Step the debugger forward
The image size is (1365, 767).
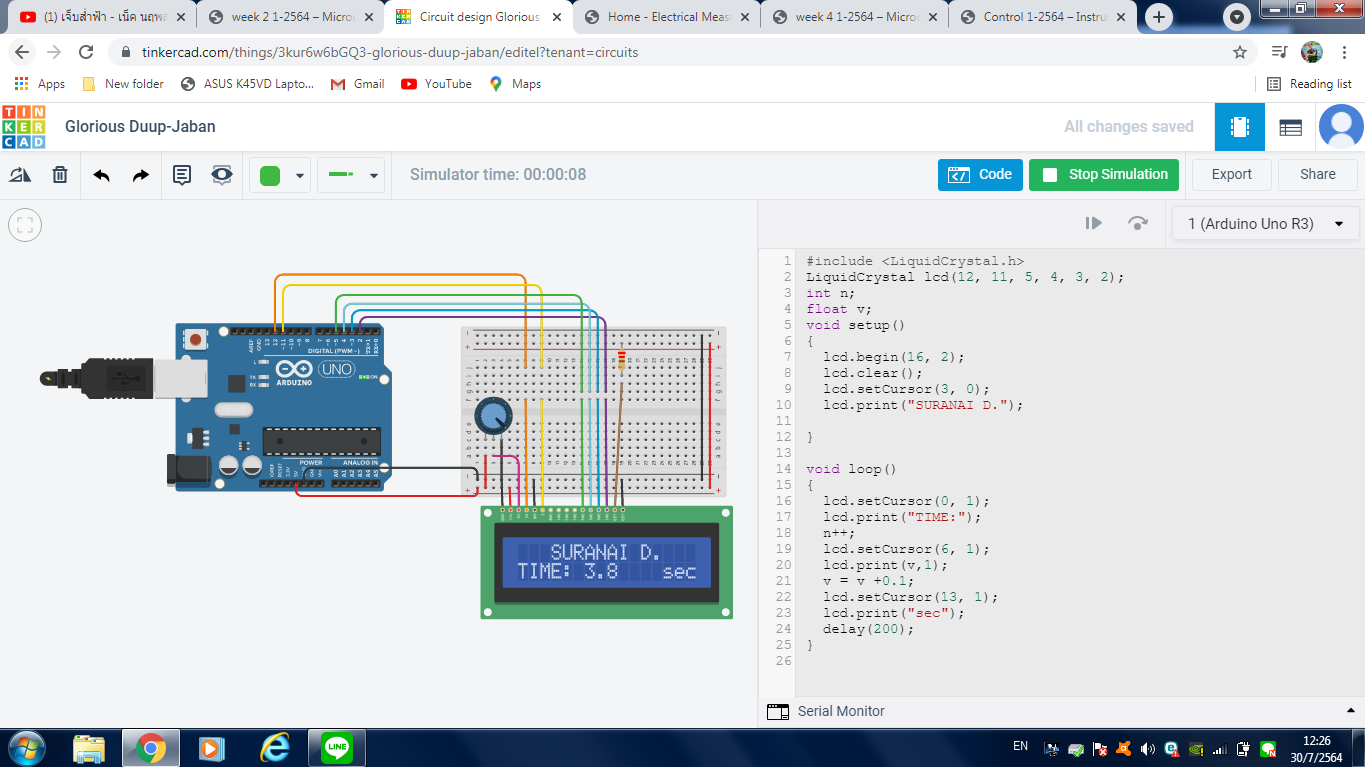coord(1094,224)
